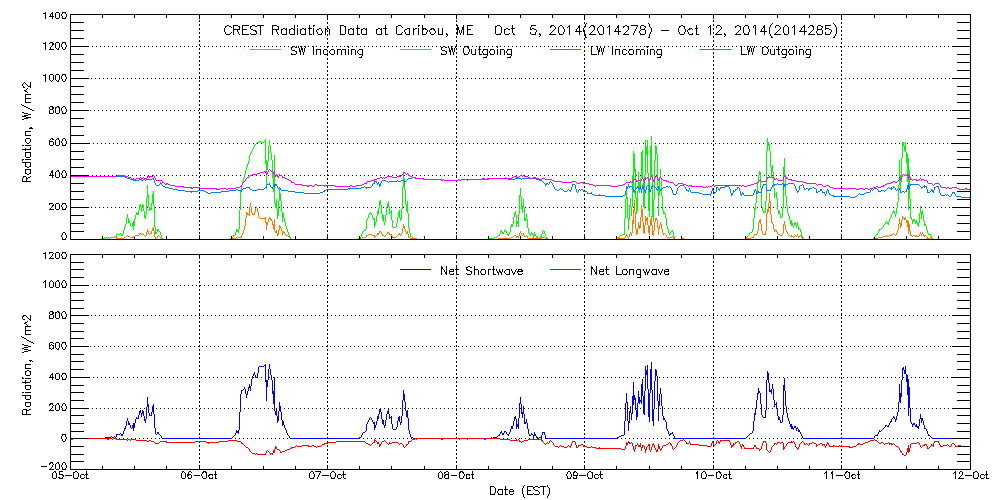The height and width of the screenshot is (500, 1000).
Task: Select the 05-Oct date tick label
Action: [71, 477]
